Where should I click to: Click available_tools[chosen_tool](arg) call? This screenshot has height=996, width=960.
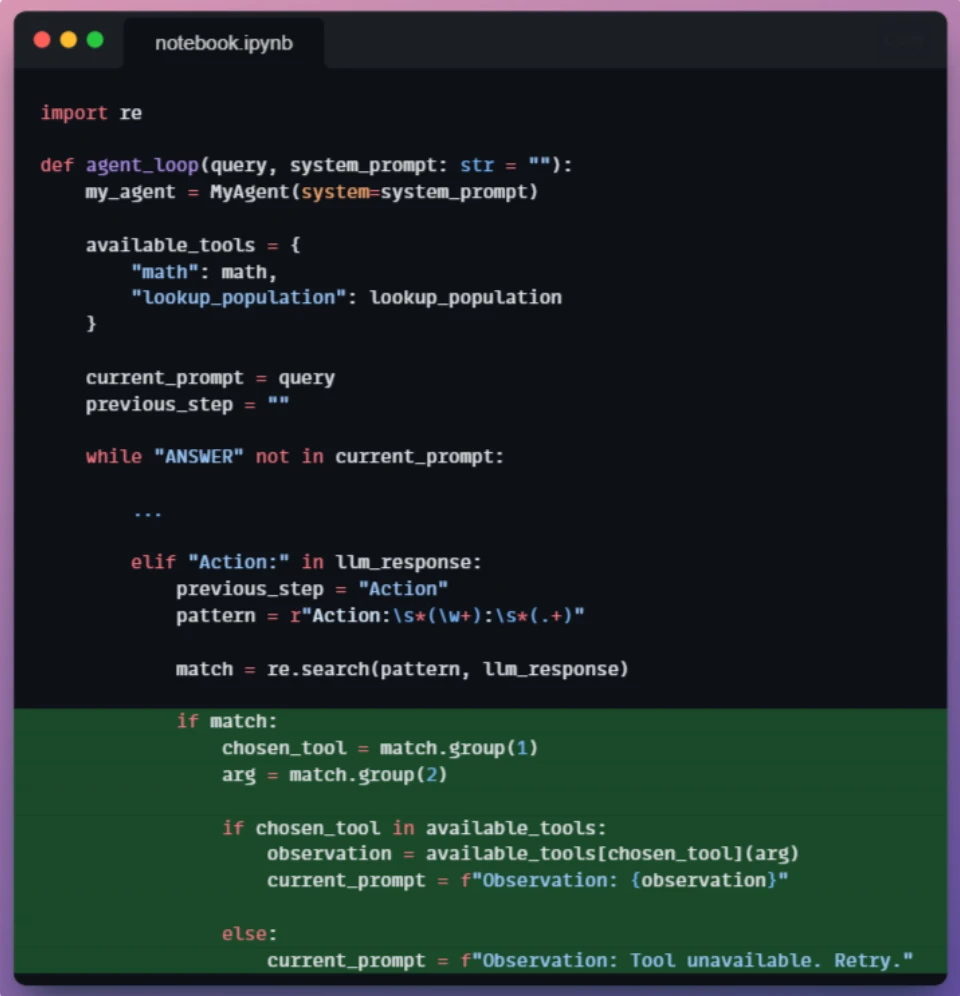pos(612,854)
